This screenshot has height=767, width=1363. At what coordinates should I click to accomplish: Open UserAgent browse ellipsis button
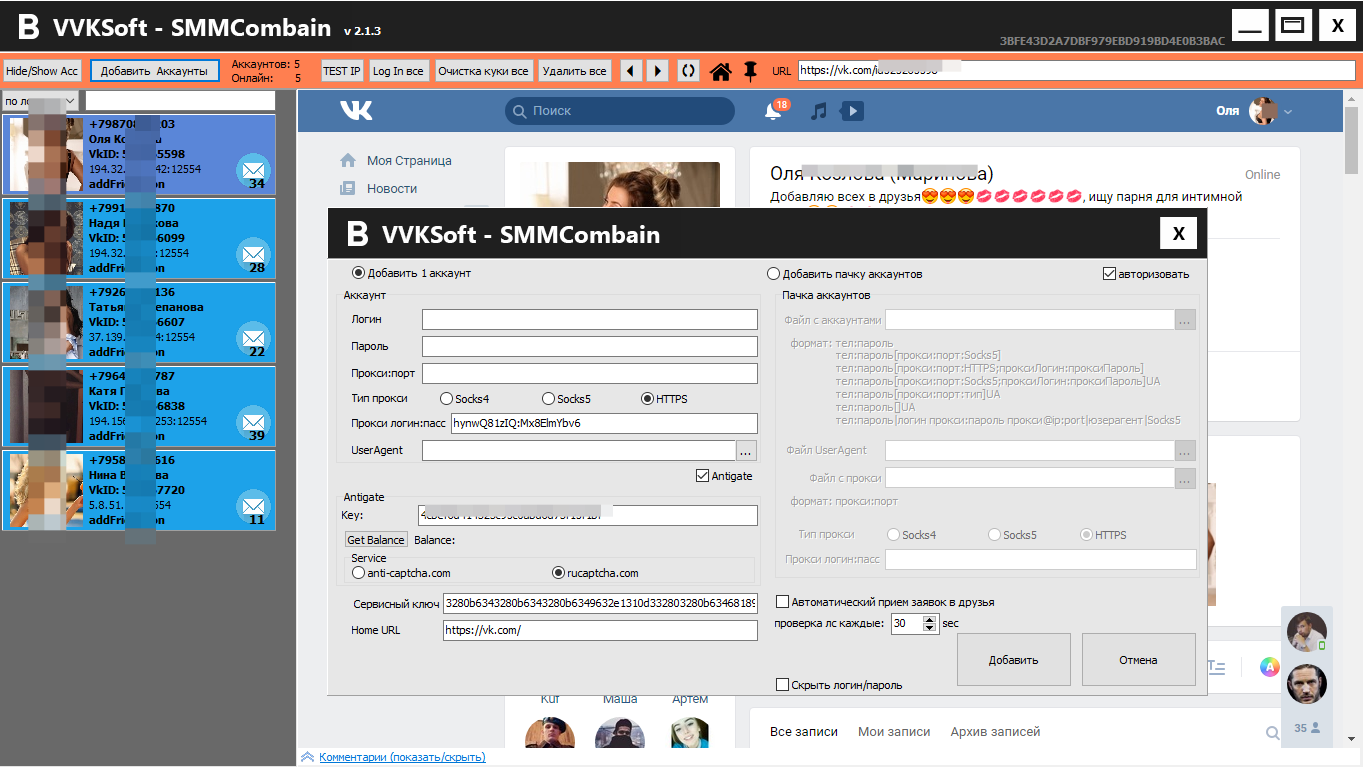coord(747,450)
